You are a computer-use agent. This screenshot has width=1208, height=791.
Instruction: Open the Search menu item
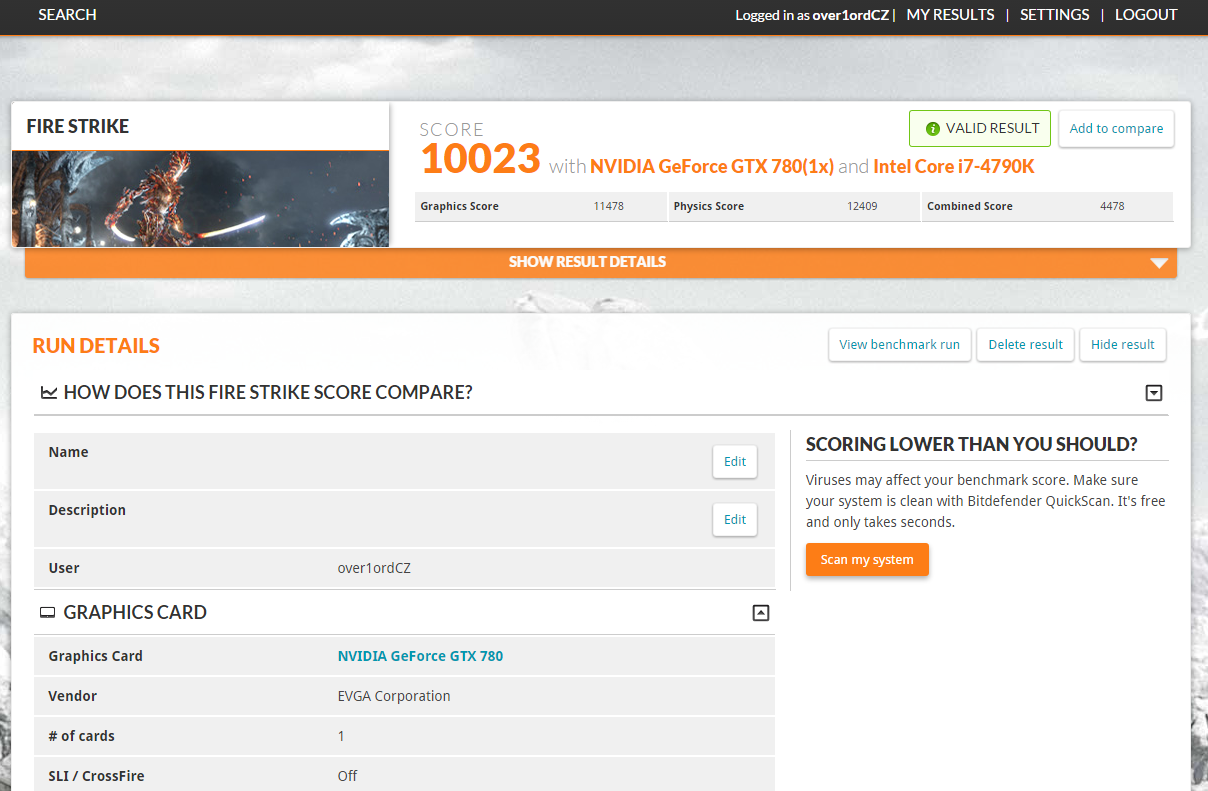[67, 15]
